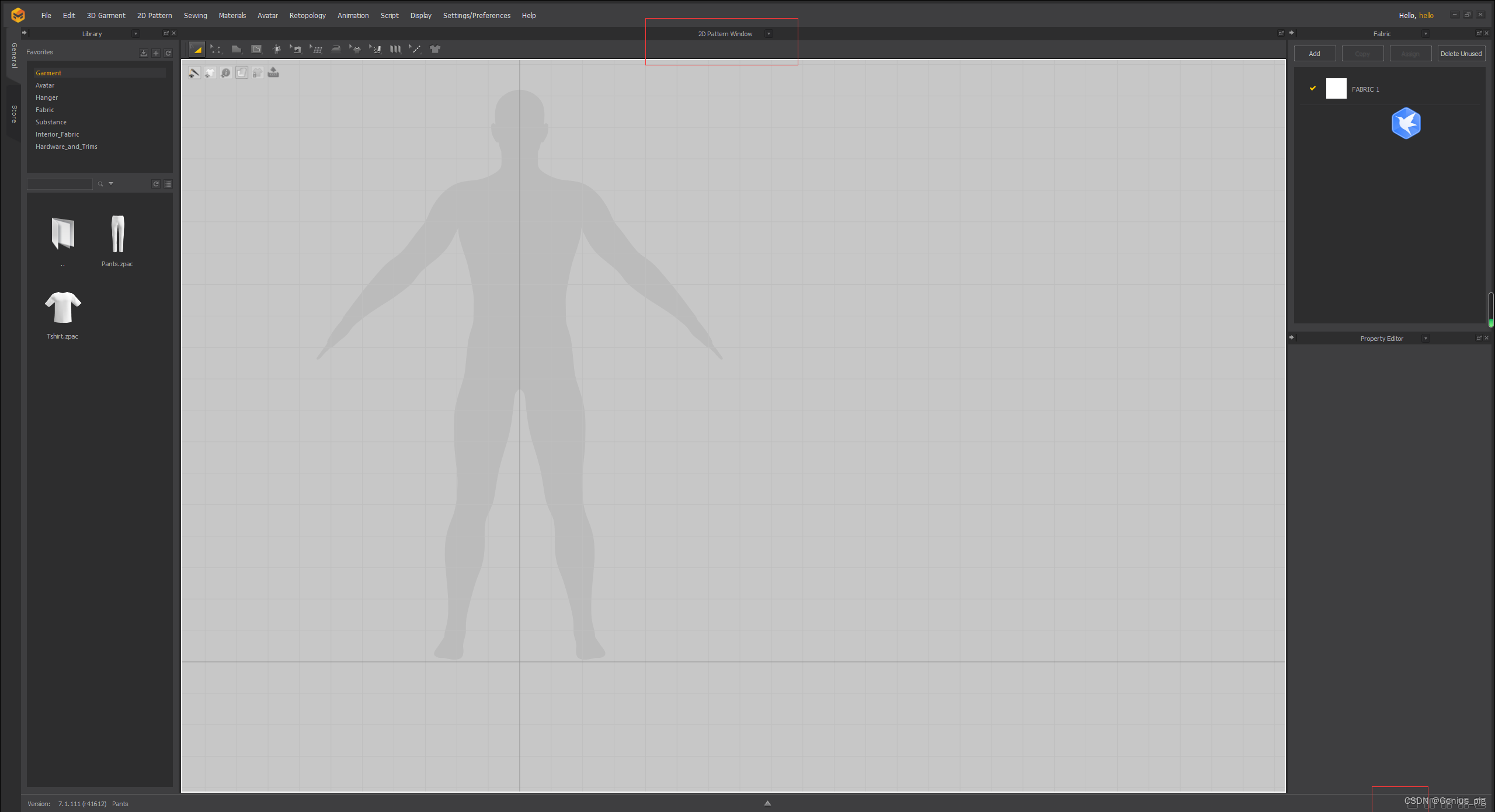Click the Copy fabric button
The height and width of the screenshot is (812, 1495).
click(x=1362, y=54)
